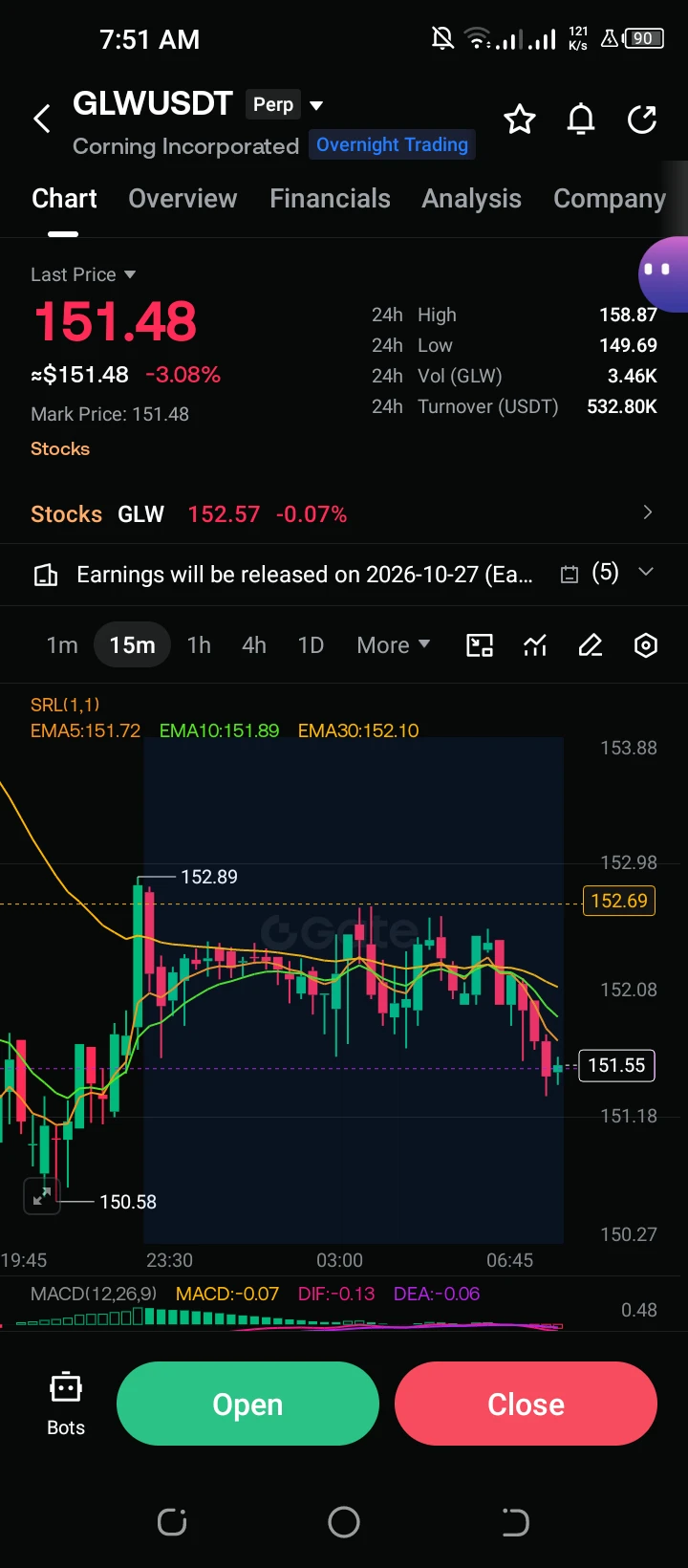The height and width of the screenshot is (1568, 688).
Task: Tap Android home circle button
Action: tap(344, 1521)
